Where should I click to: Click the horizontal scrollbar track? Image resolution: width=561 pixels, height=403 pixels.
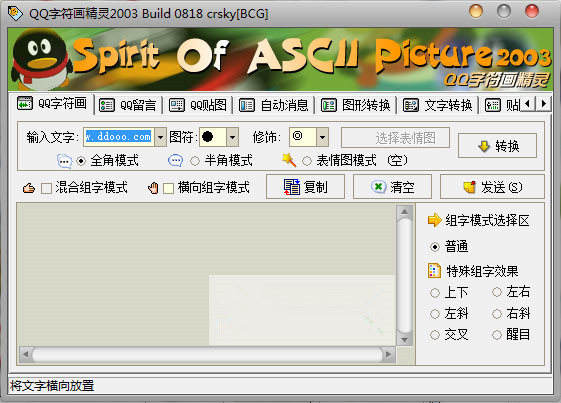click(x=207, y=355)
